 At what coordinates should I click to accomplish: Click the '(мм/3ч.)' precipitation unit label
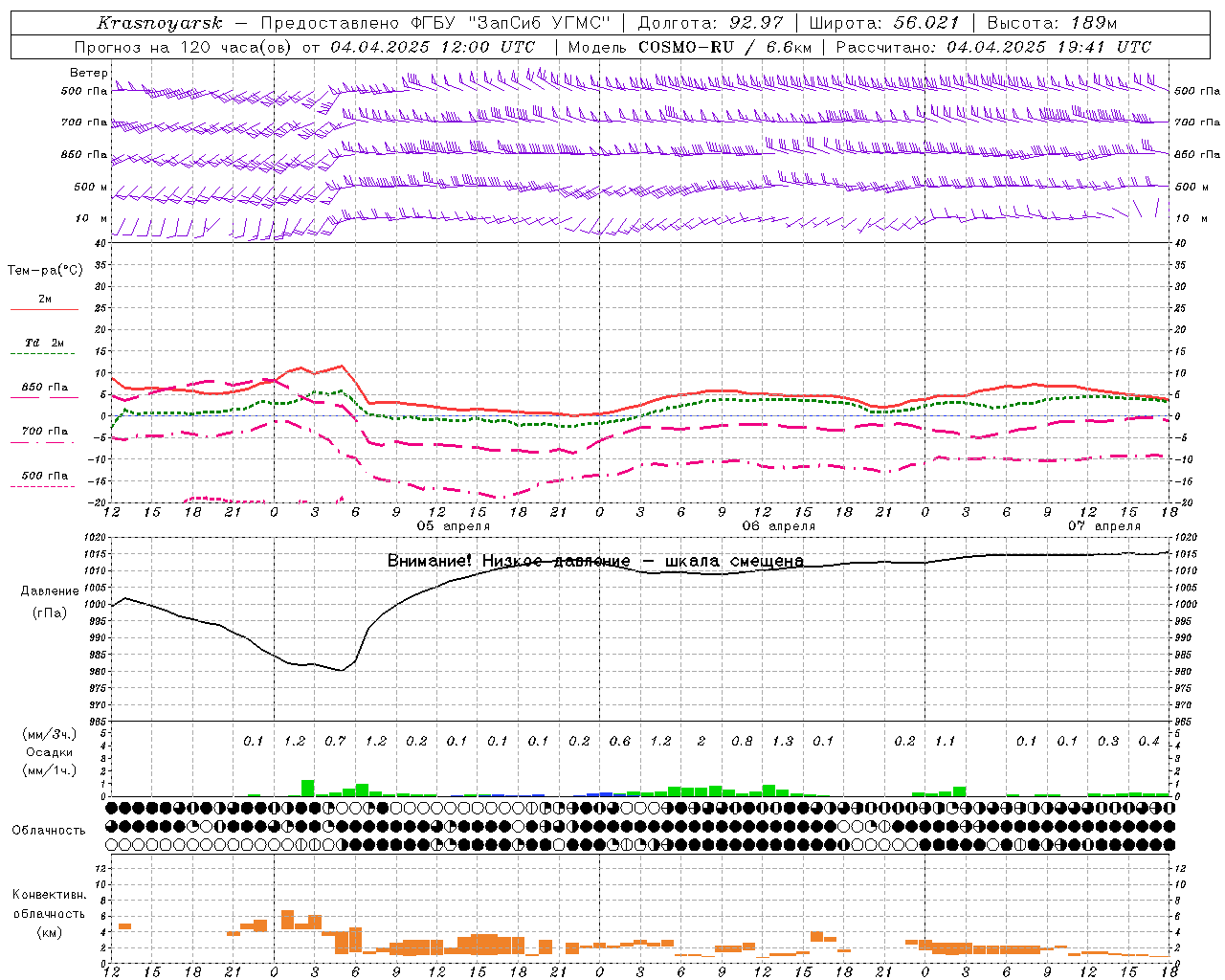(x=50, y=735)
